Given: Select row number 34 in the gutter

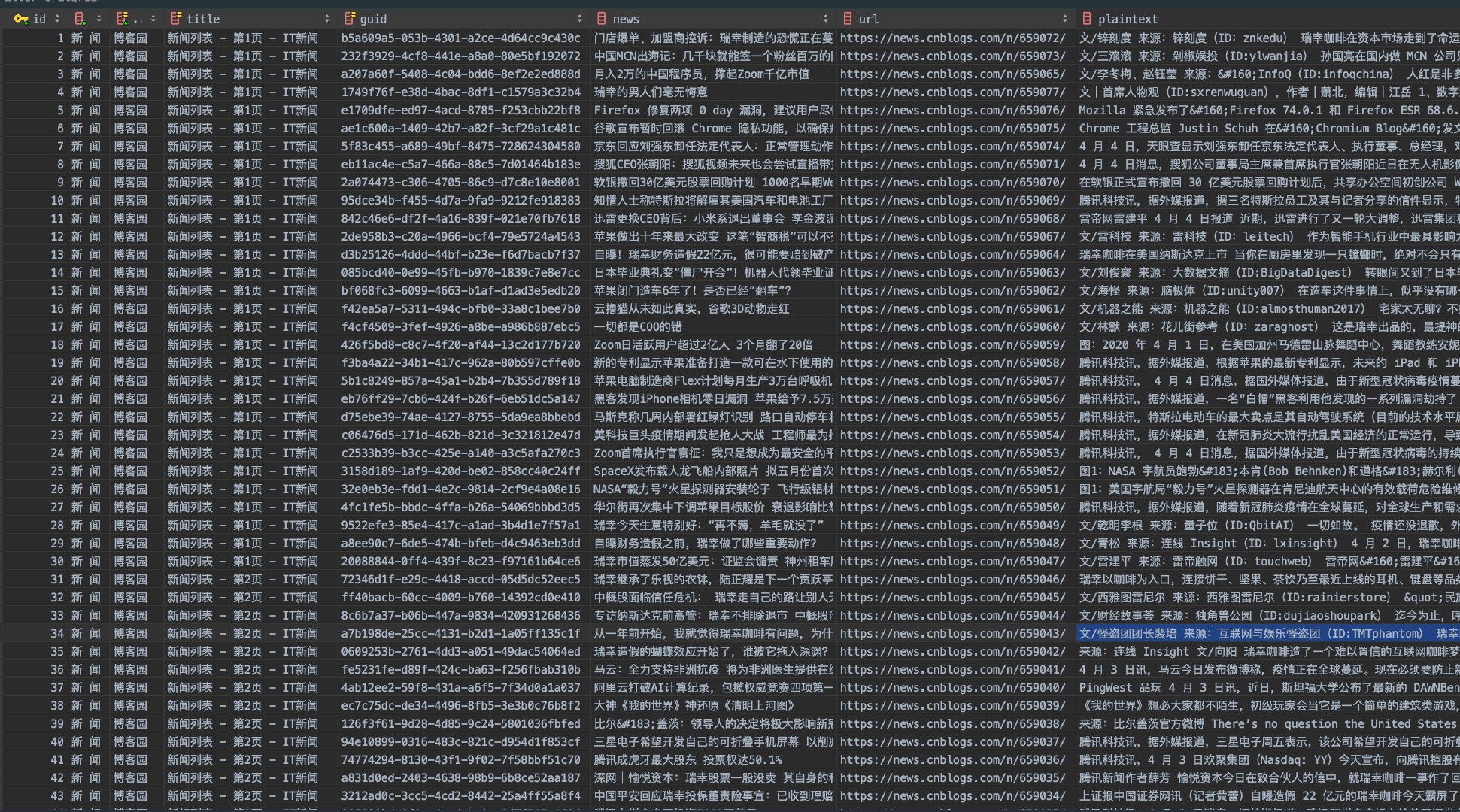Looking at the screenshot, I should 56,634.
